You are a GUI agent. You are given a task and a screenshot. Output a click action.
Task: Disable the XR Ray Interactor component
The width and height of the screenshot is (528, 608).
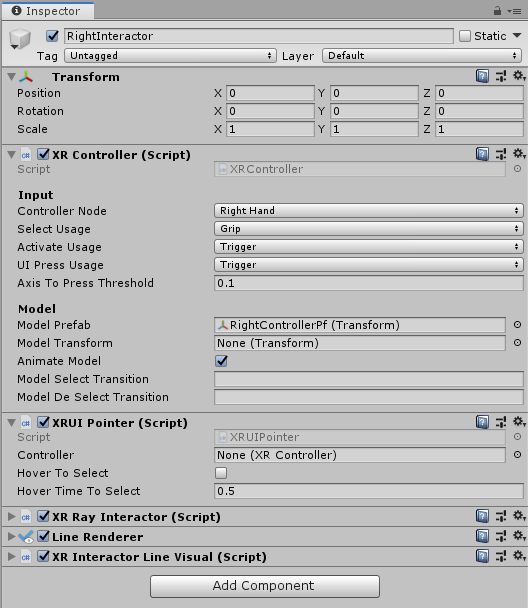click(43, 516)
